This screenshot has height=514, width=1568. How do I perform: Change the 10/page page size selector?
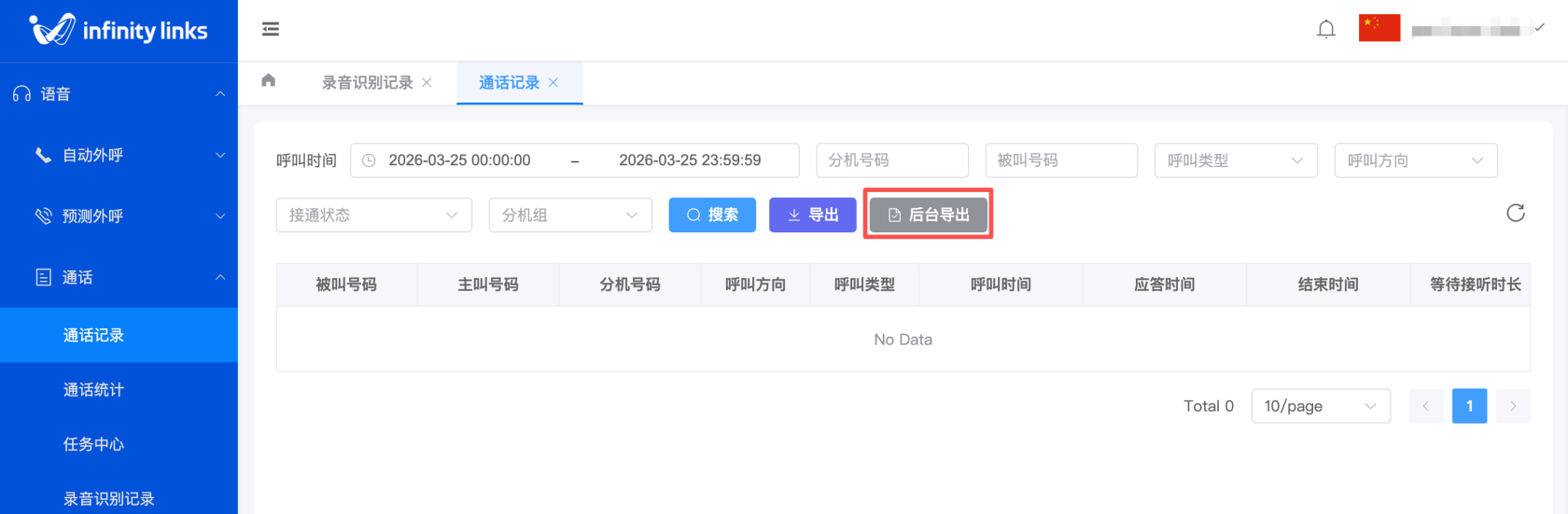pyautogui.click(x=1320, y=406)
